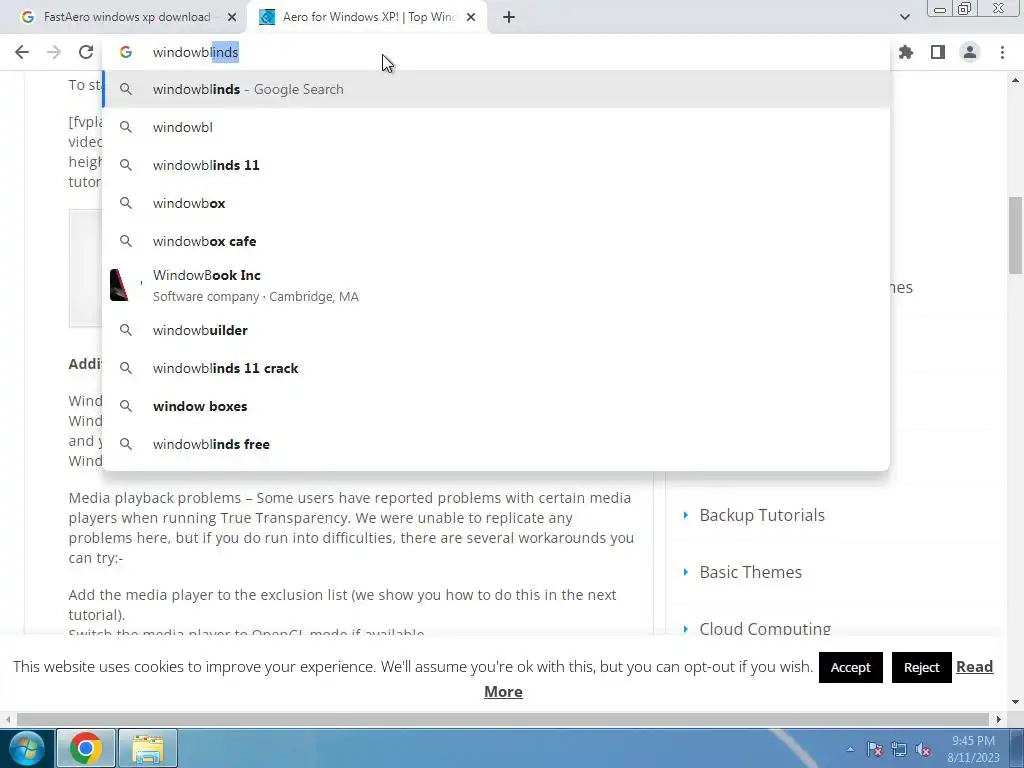
Task: Click the horizontal scrollbar right arrow
Action: (x=999, y=720)
